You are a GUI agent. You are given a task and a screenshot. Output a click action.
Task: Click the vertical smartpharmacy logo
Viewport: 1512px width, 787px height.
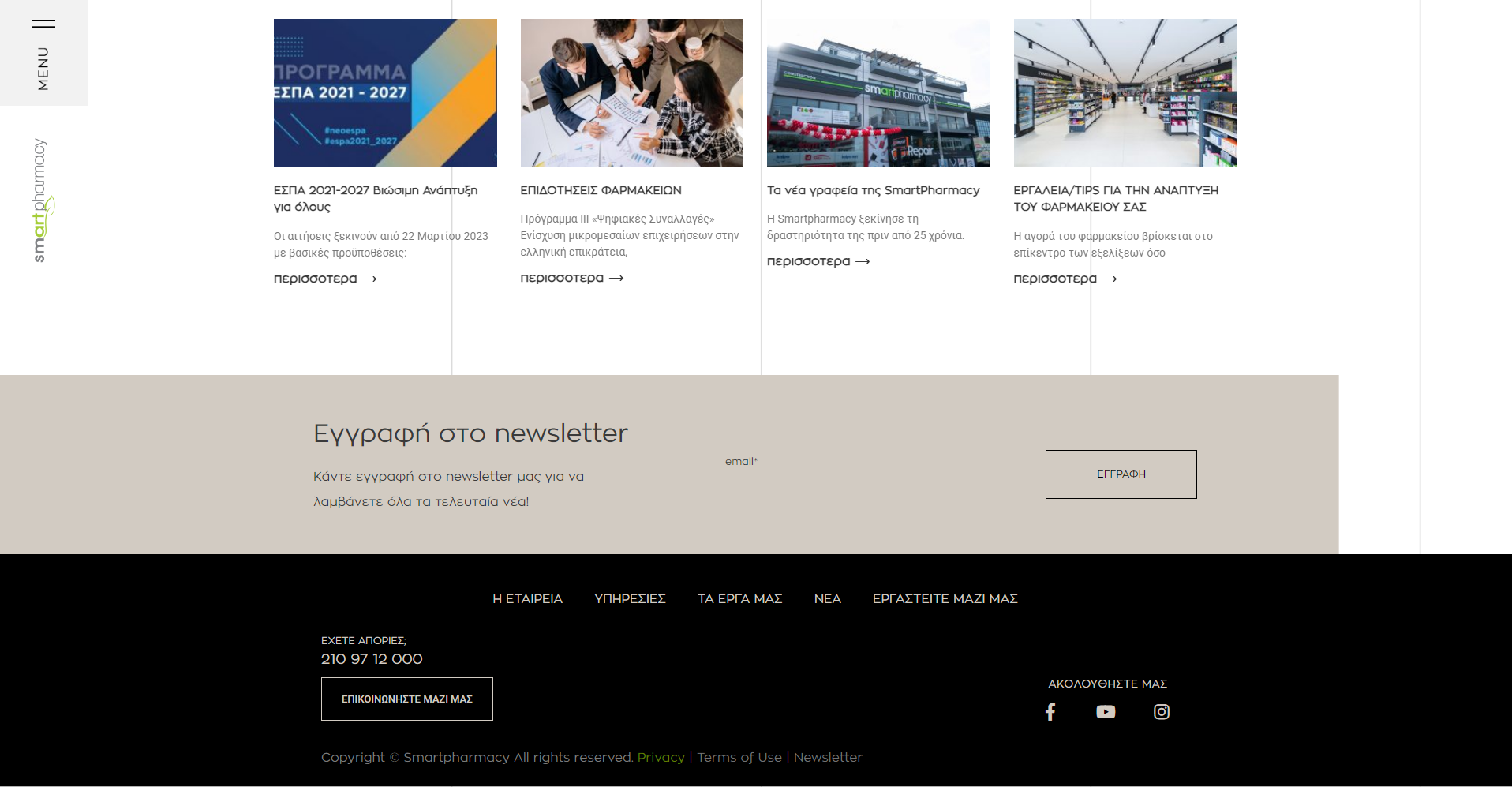tap(43, 200)
